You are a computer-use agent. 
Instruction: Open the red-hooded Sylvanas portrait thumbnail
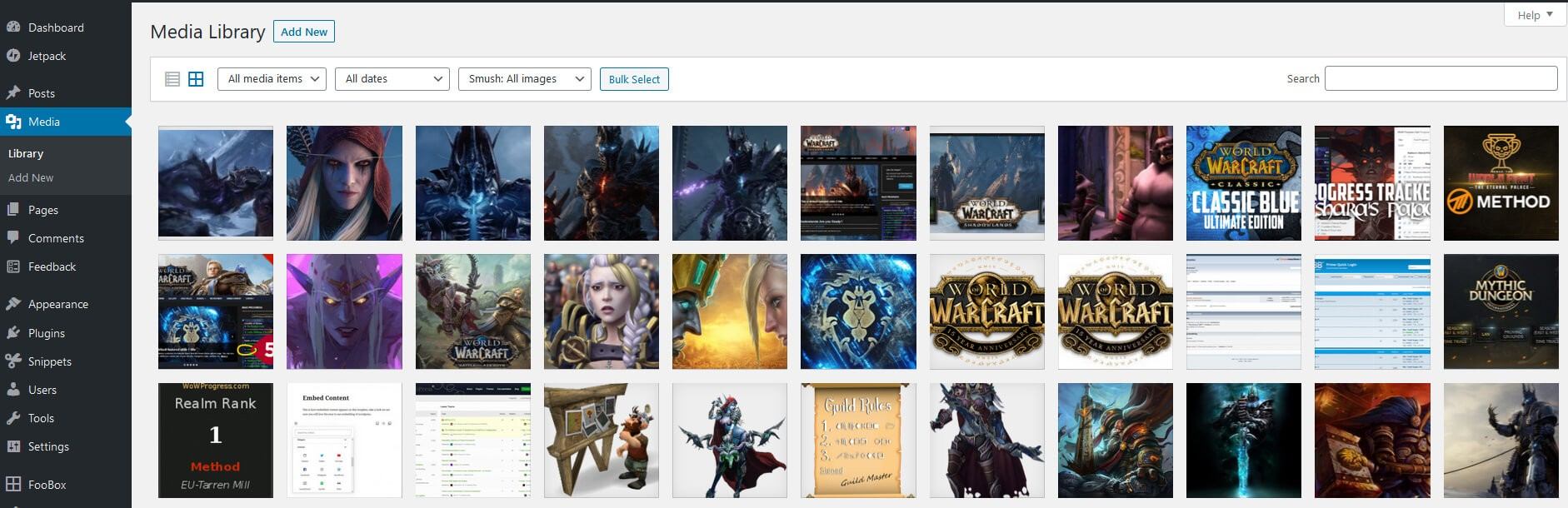coord(344,183)
